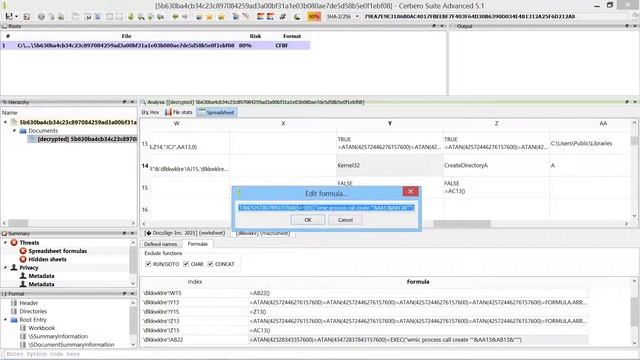Switch to the DocuSign worksheet tab
Viewport: 640px width, 360px height.
(x=185, y=233)
